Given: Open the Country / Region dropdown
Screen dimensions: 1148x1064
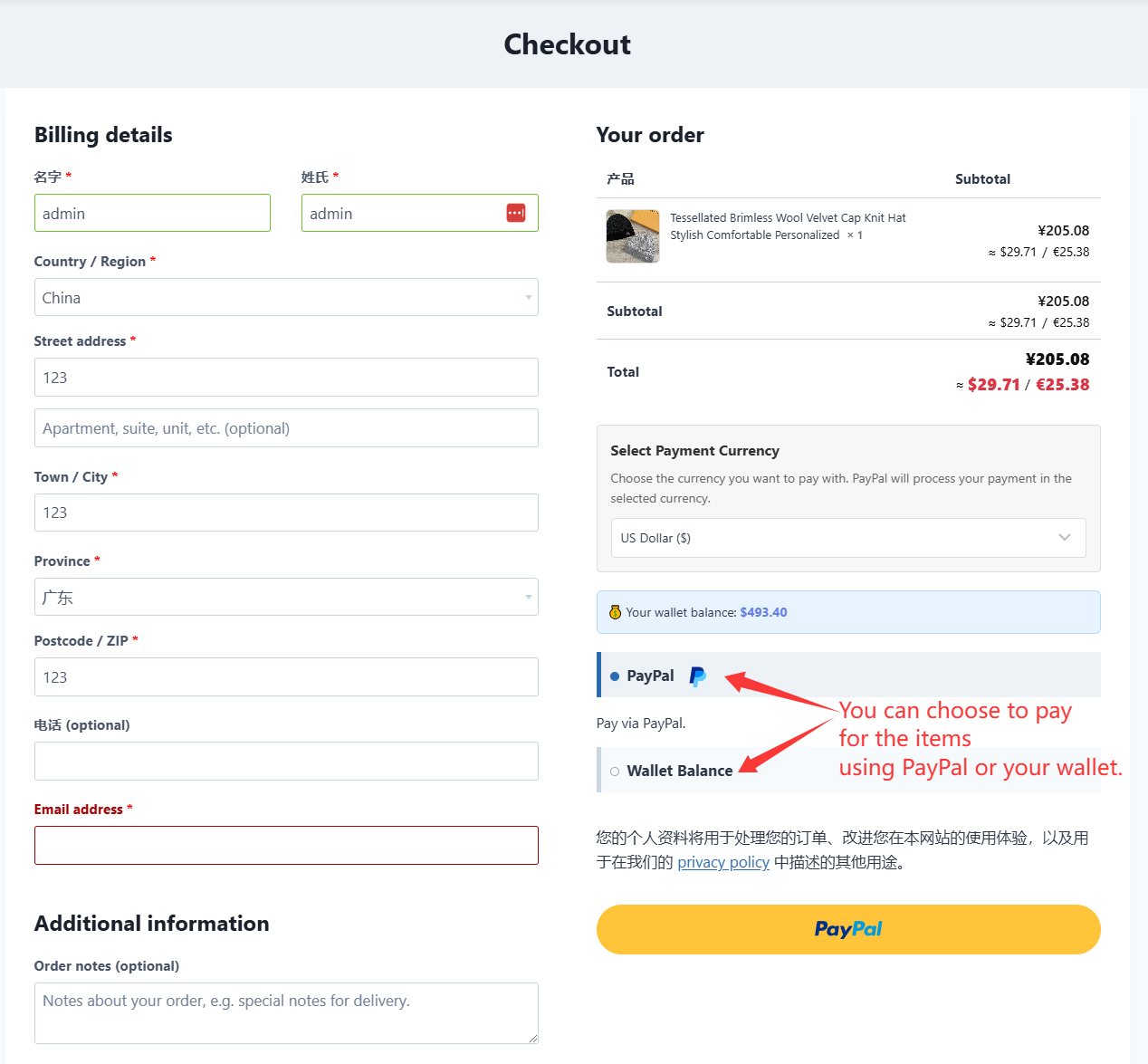Looking at the screenshot, I should pos(286,297).
